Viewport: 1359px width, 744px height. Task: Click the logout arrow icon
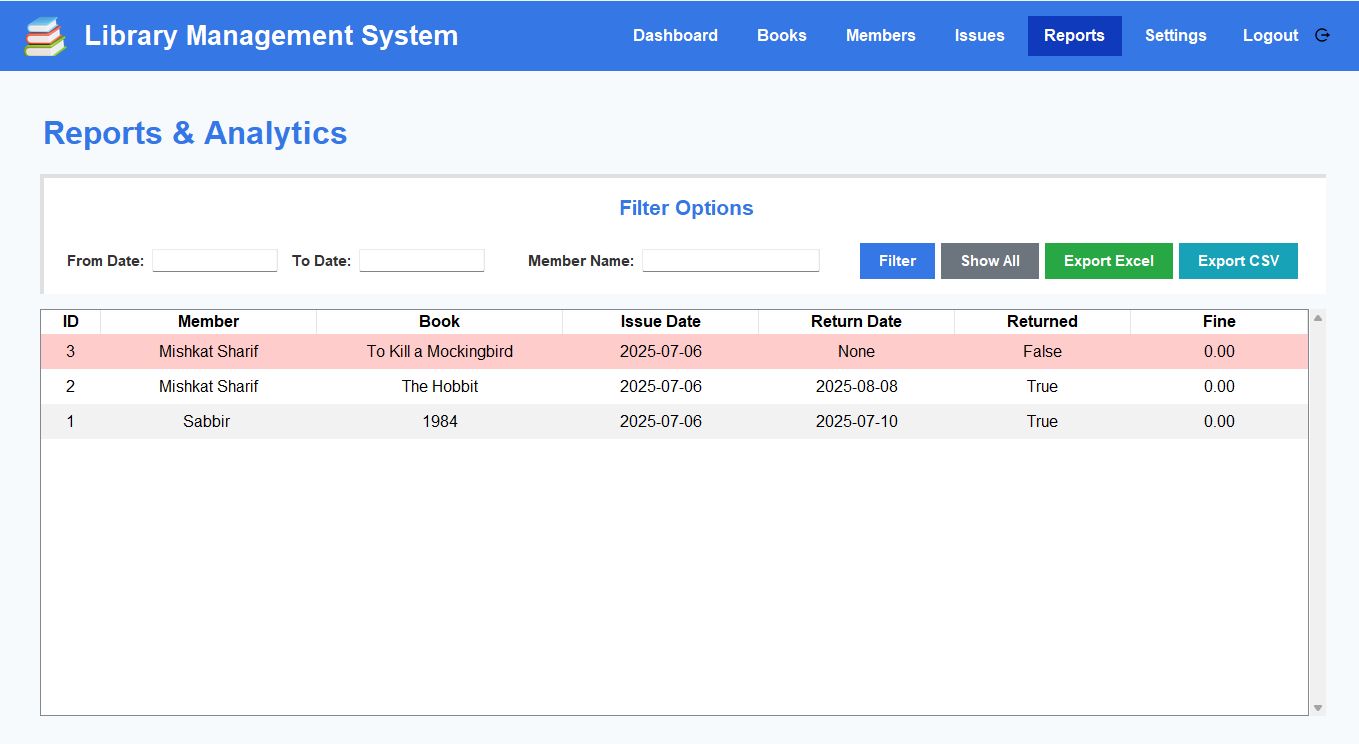1322,36
